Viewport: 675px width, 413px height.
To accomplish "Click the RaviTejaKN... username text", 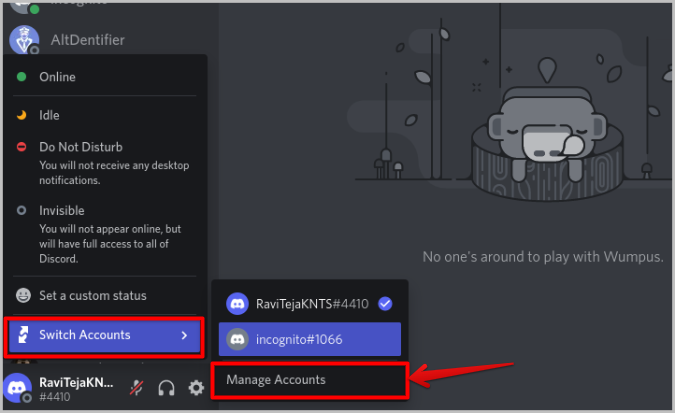I will tap(76, 382).
